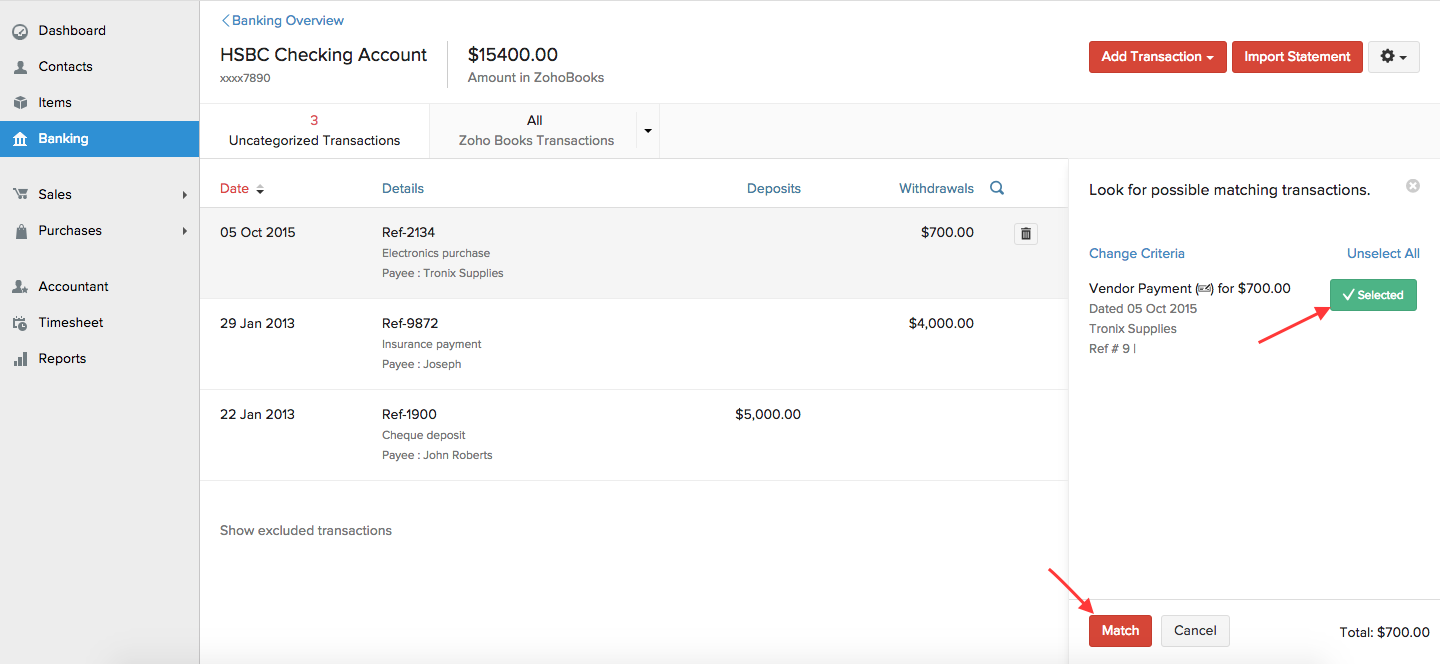Open transaction search with magnifier icon
Viewport: 1440px width, 664px height.
pyautogui.click(x=997, y=188)
